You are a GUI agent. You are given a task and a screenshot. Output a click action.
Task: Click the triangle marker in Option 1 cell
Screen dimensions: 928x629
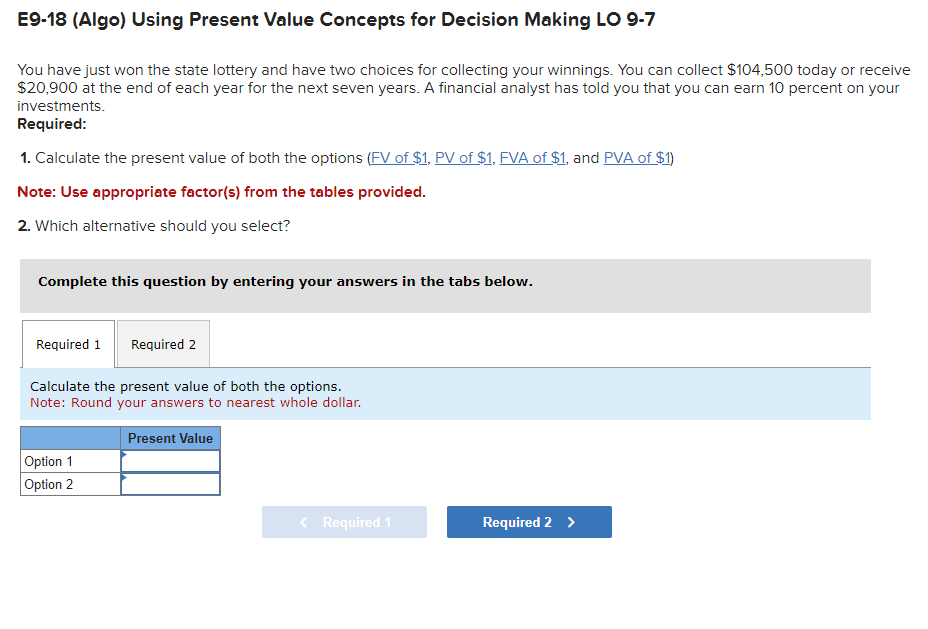(124, 454)
